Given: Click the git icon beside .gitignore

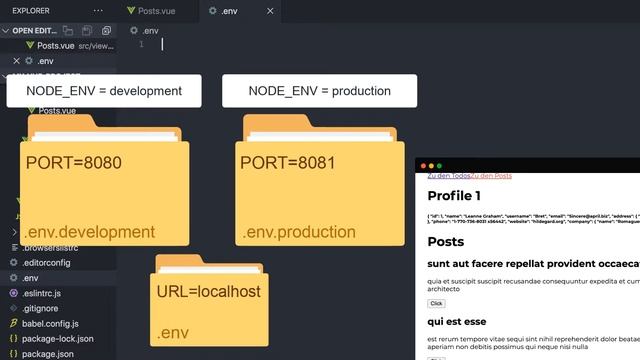Looking at the screenshot, I should [x=13, y=308].
